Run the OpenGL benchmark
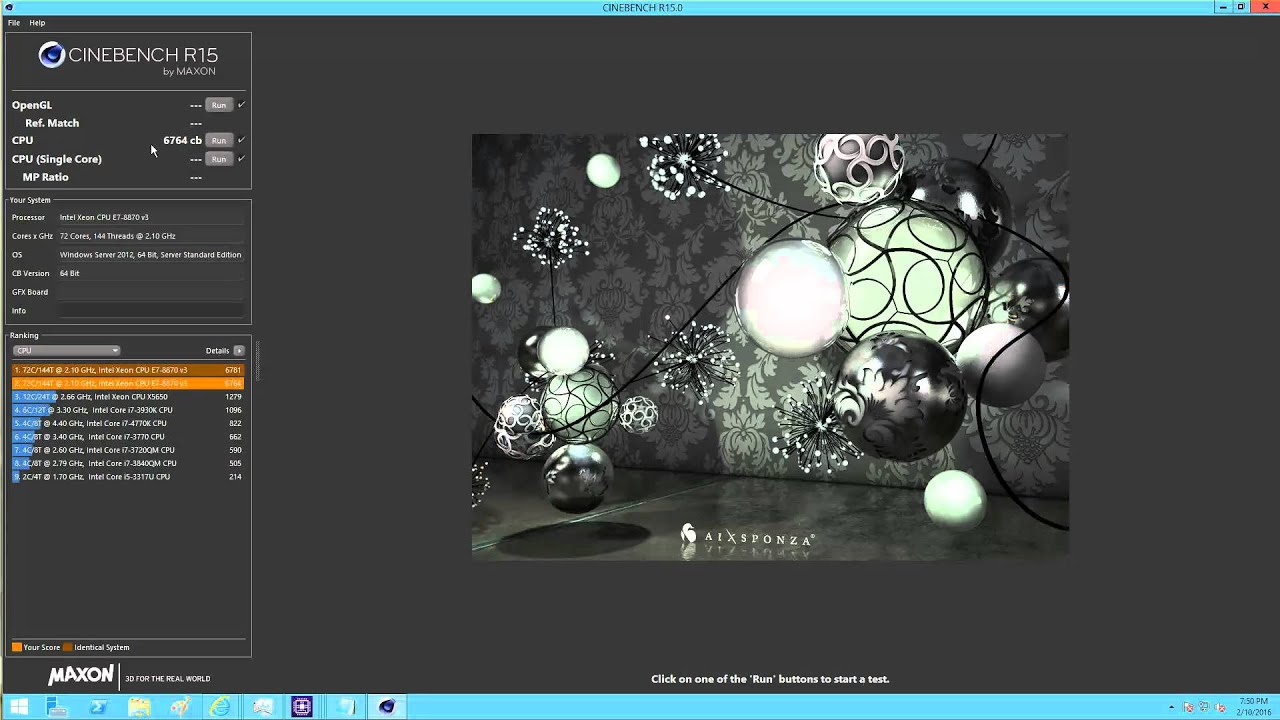This screenshot has width=1280, height=720. click(219, 105)
